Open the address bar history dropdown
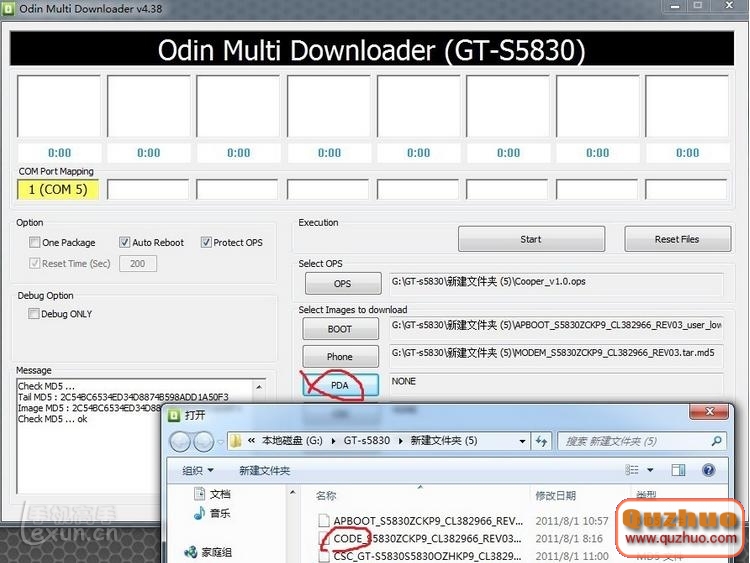 (522, 441)
